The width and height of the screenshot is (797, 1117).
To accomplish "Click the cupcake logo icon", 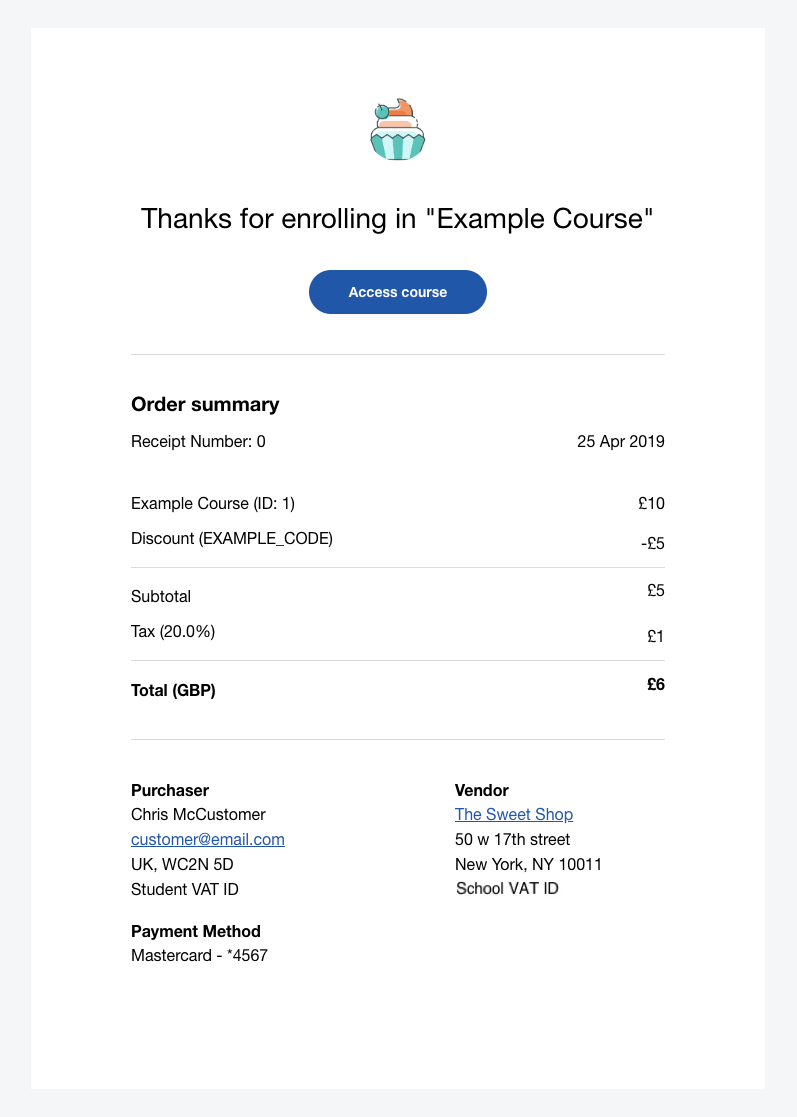I will point(397,129).
